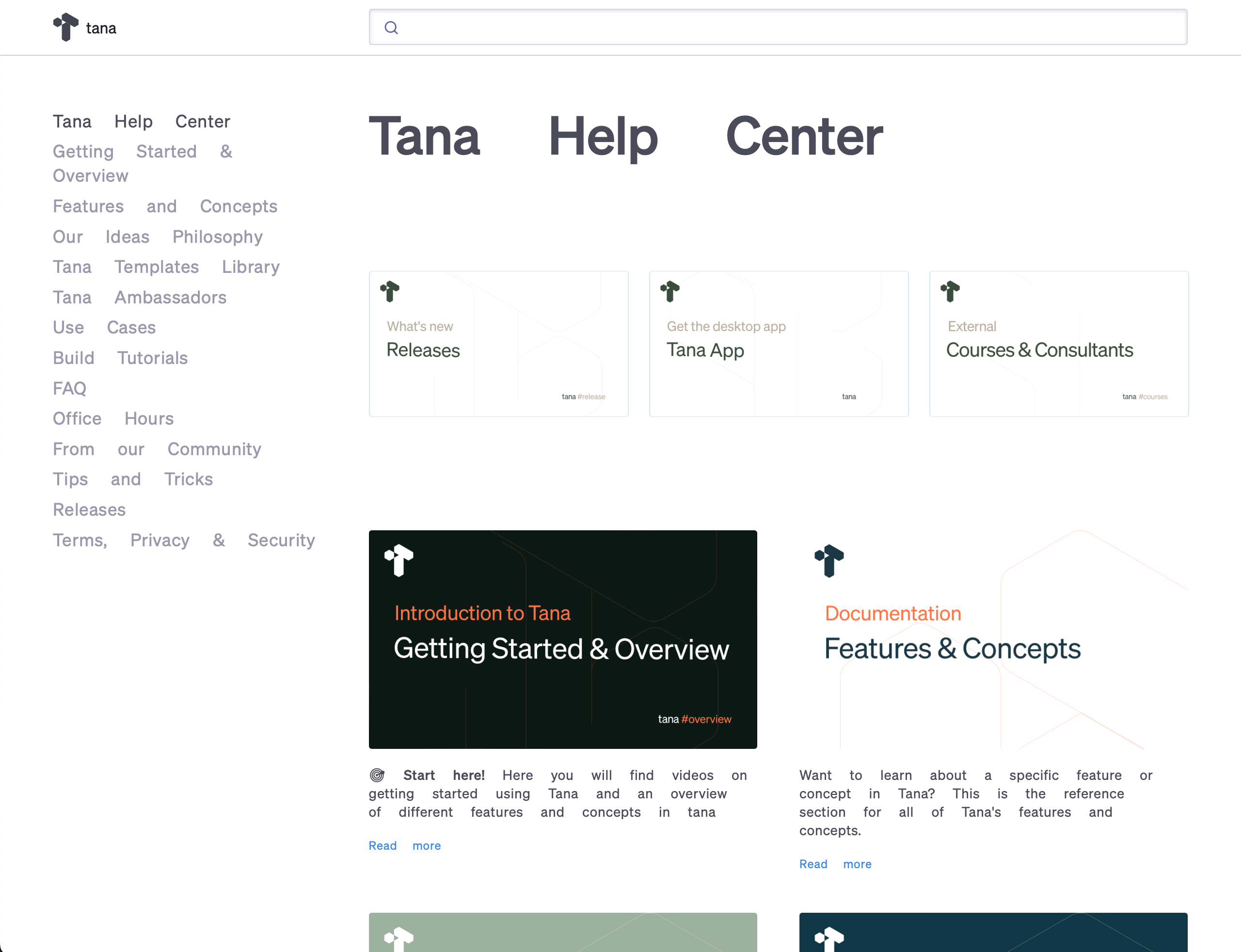Click dark Tana icon on Documentation banner
1243x952 pixels.
pyautogui.click(x=829, y=560)
